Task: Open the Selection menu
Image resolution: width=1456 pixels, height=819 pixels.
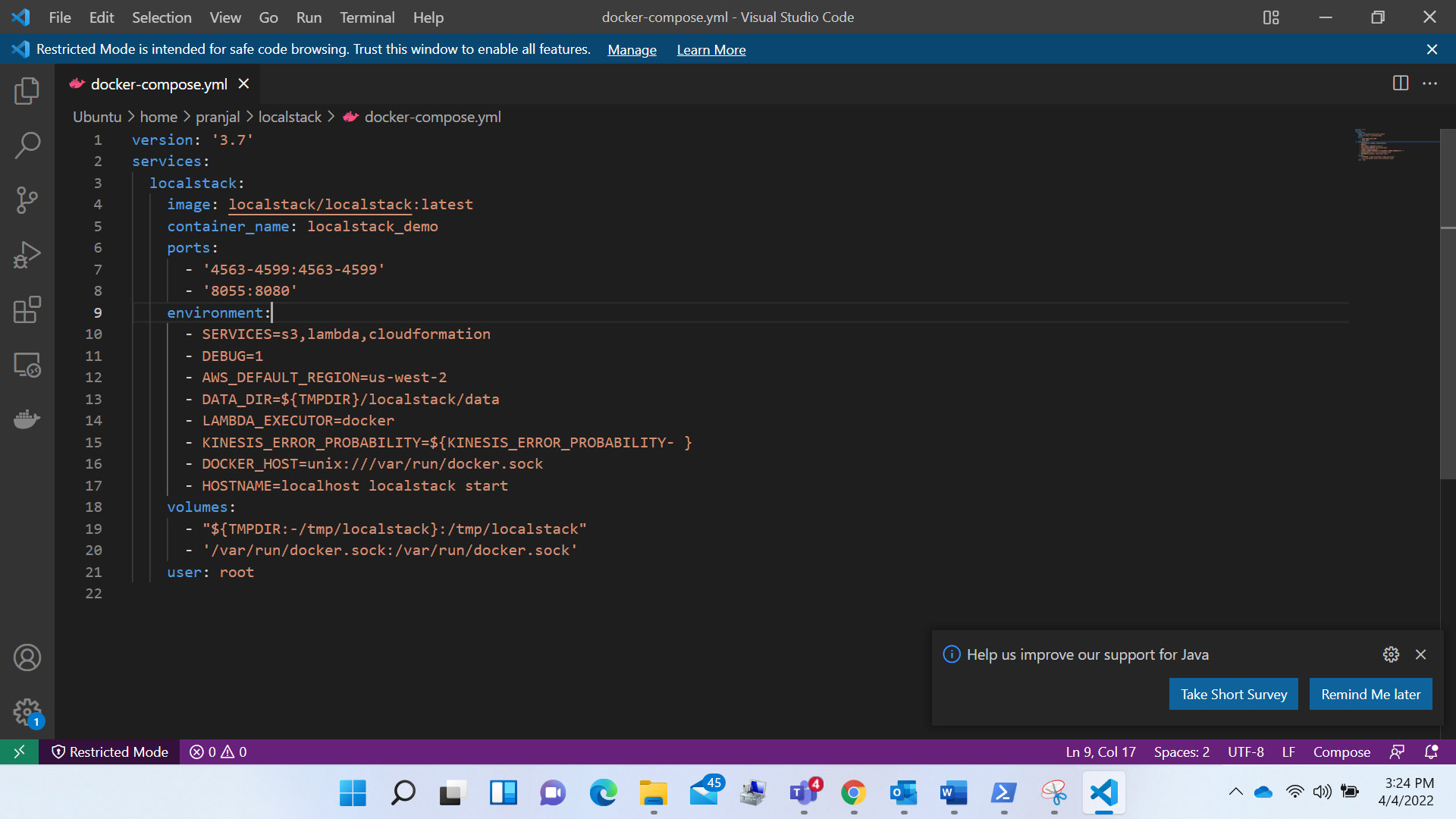Action: click(x=162, y=17)
